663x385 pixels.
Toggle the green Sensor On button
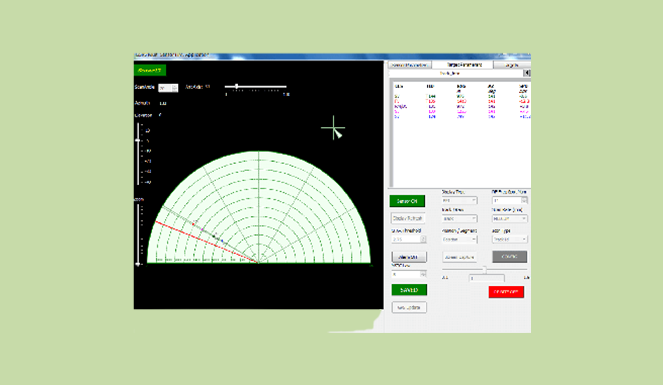tap(407, 201)
